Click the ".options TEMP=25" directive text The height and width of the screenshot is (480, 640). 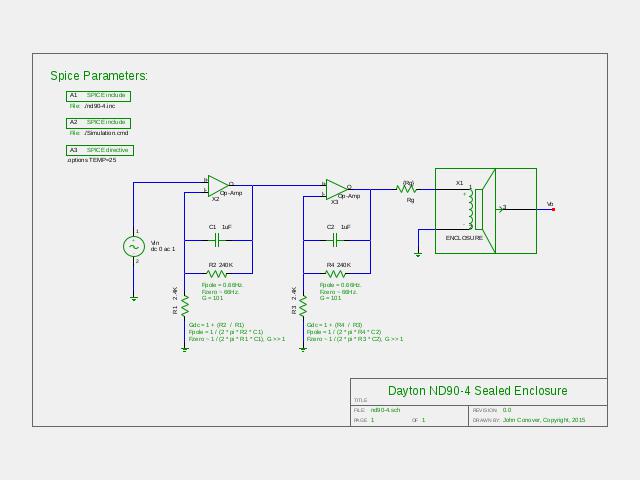[x=92, y=160]
